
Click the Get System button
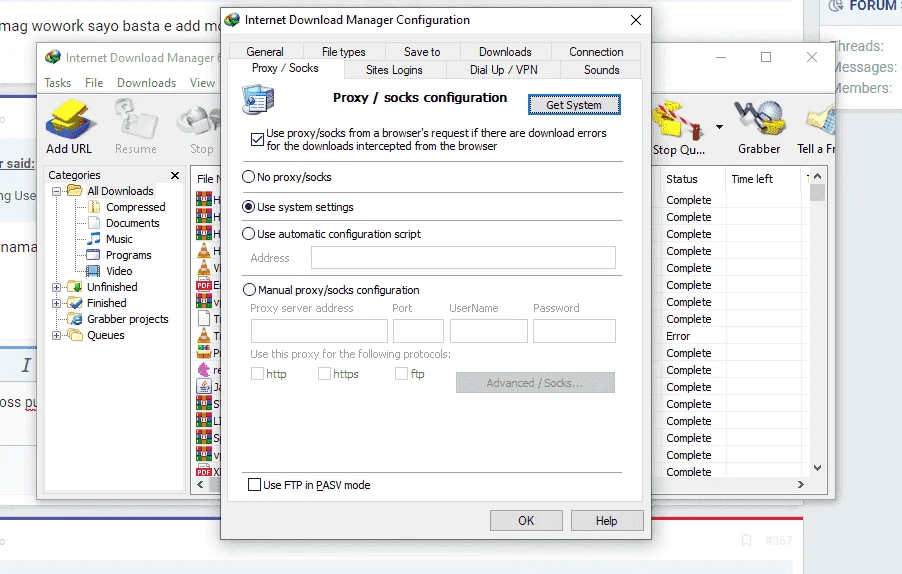coord(574,105)
